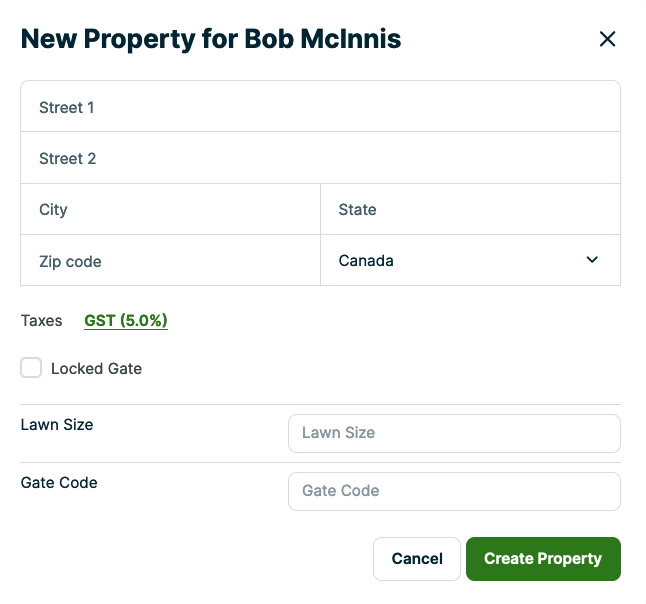Screen dimensions: 646x604
Task: Click the Lawn Size input box
Action: [x=454, y=433]
